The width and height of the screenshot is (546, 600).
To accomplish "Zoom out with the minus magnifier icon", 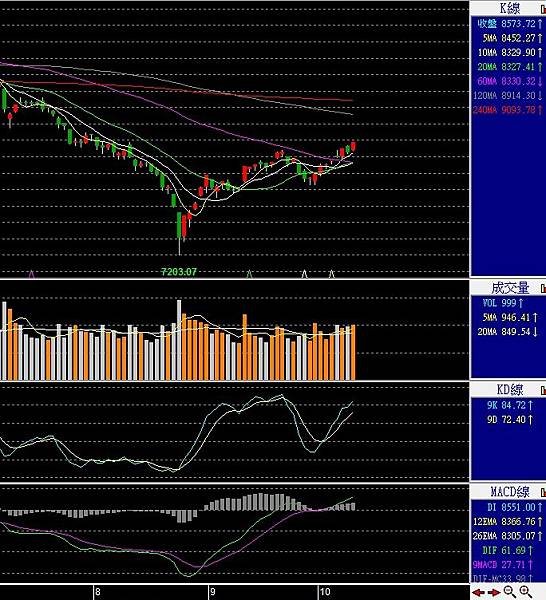I will [x=510, y=592].
